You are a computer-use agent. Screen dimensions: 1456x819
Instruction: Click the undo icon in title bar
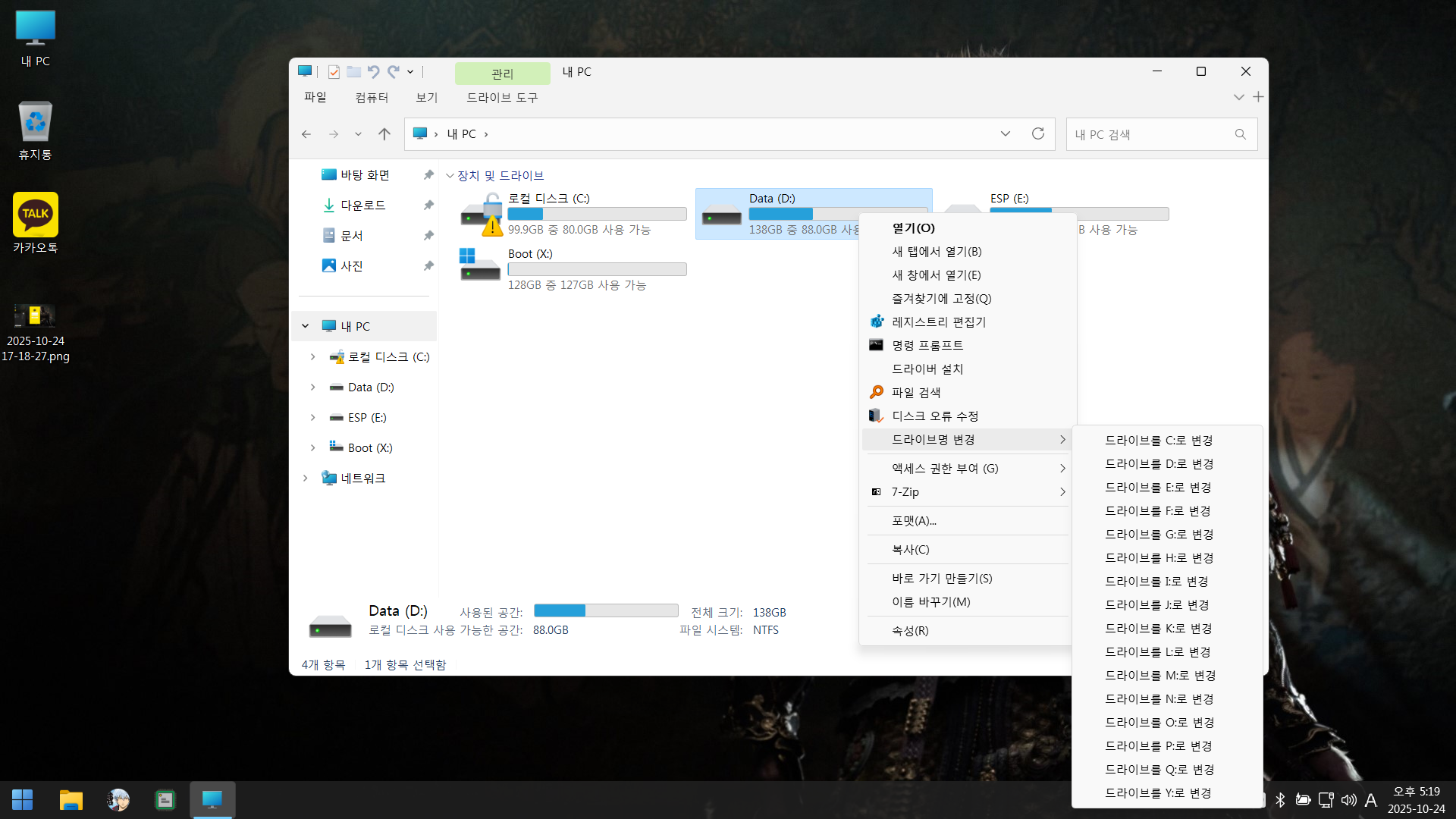(x=373, y=72)
